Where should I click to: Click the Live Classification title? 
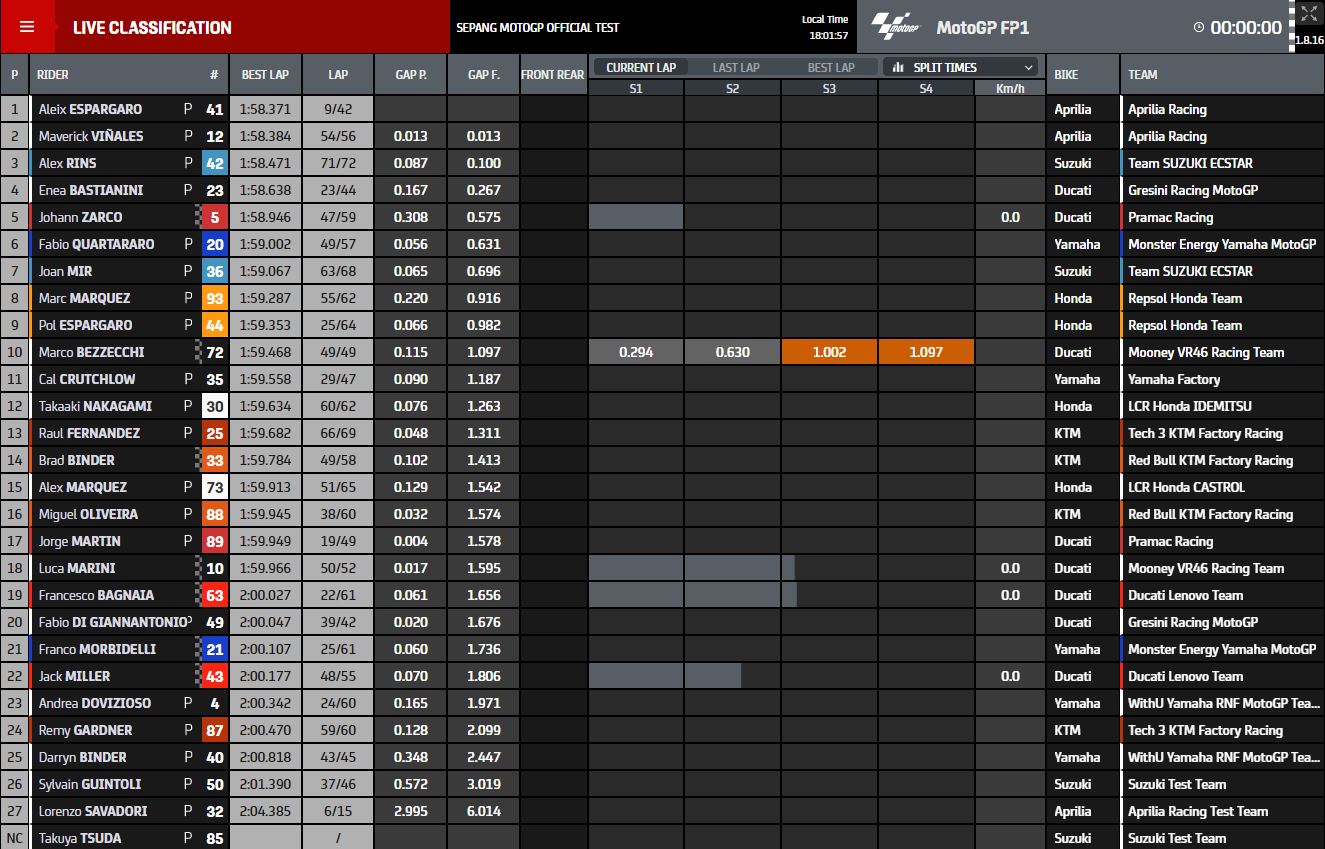(152, 28)
